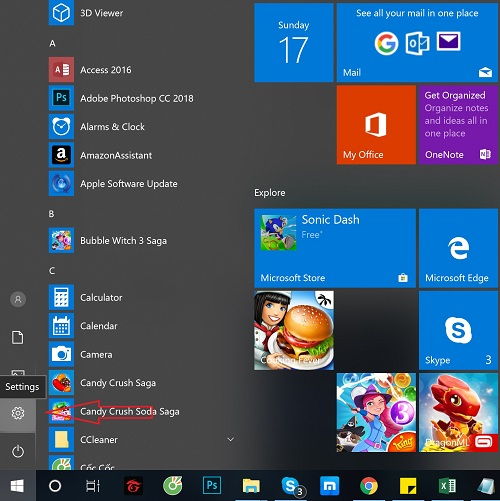This screenshot has height=501, width=500.
Task: Open Sticky Notes on taskbar
Action: pos(408,486)
